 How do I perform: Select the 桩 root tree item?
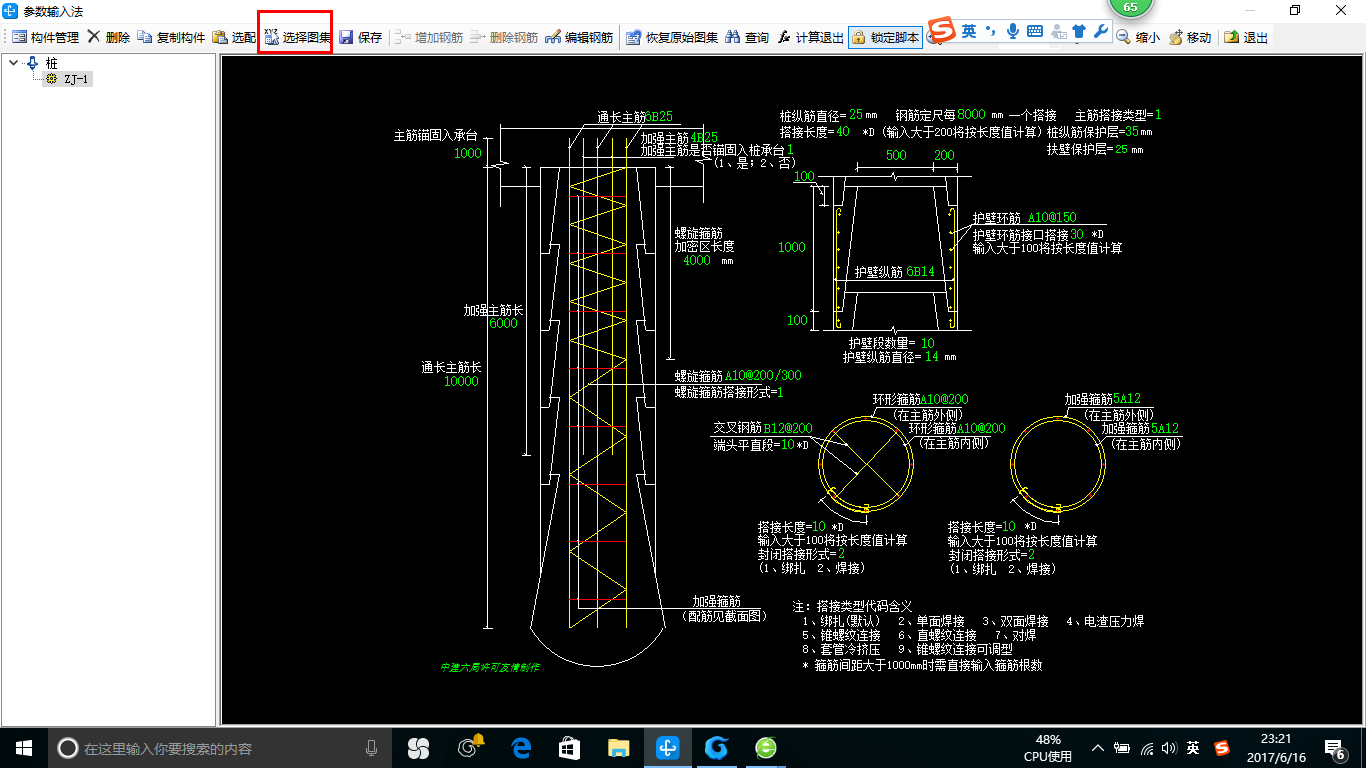[x=51, y=63]
